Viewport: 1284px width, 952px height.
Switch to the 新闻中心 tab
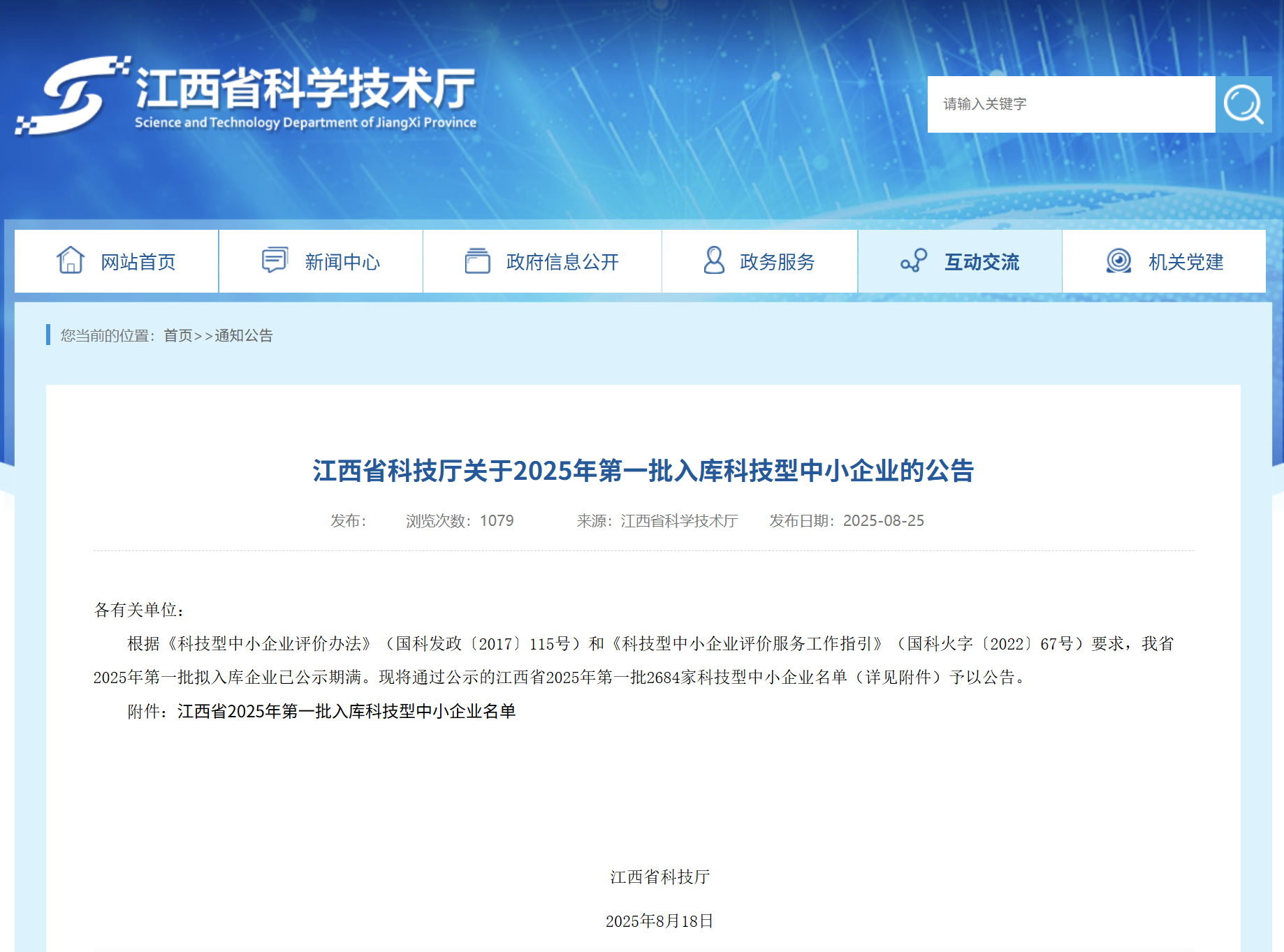point(342,261)
